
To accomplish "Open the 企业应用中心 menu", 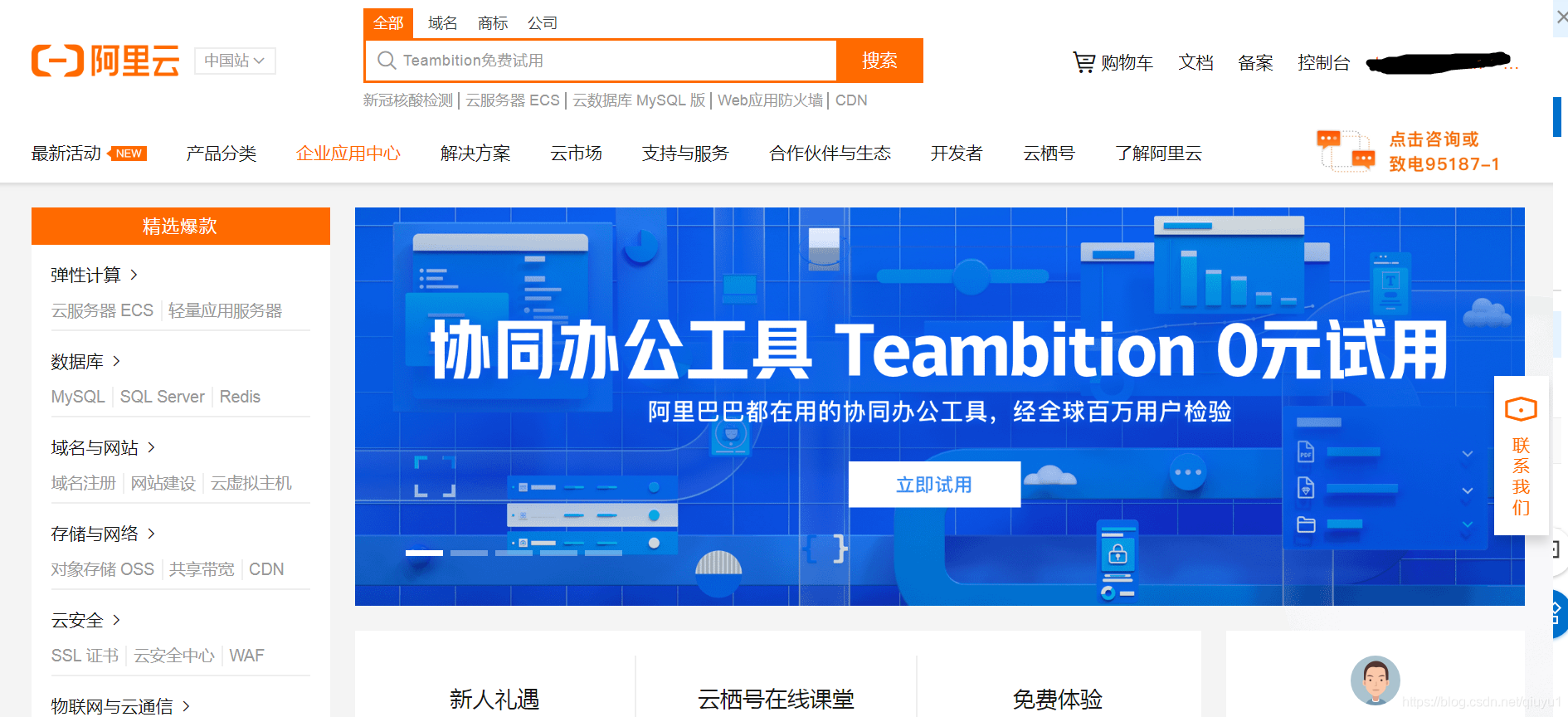I will point(348,154).
